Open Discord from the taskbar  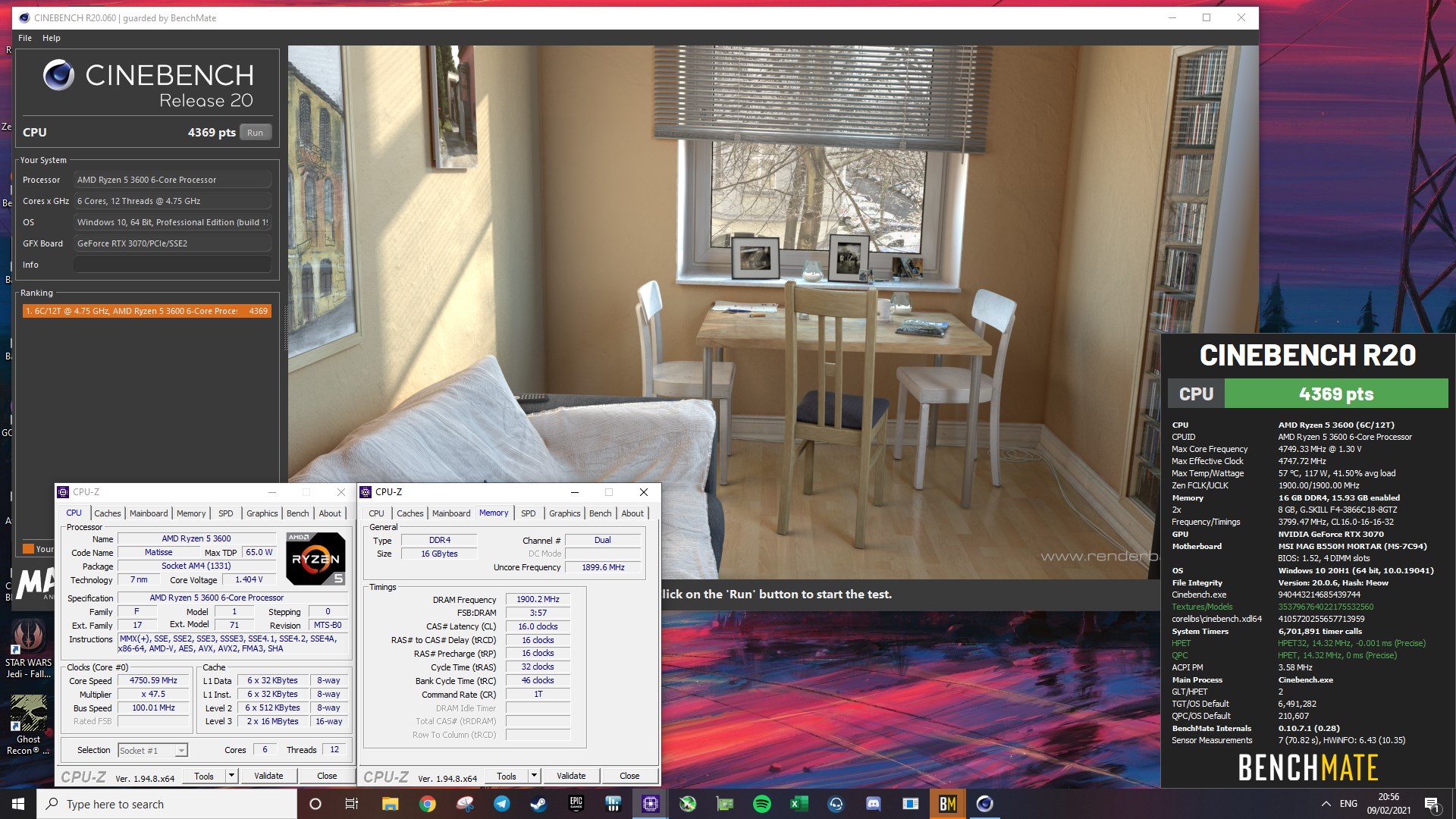(873, 804)
